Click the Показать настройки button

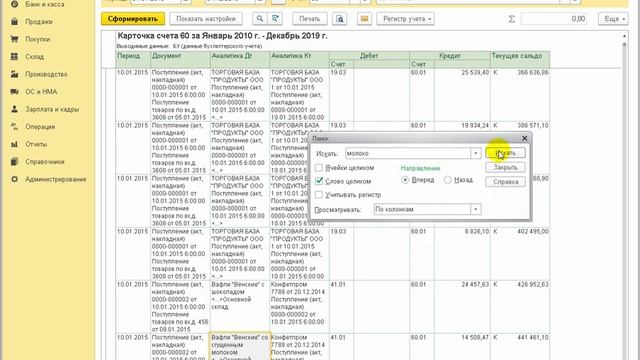206,19
